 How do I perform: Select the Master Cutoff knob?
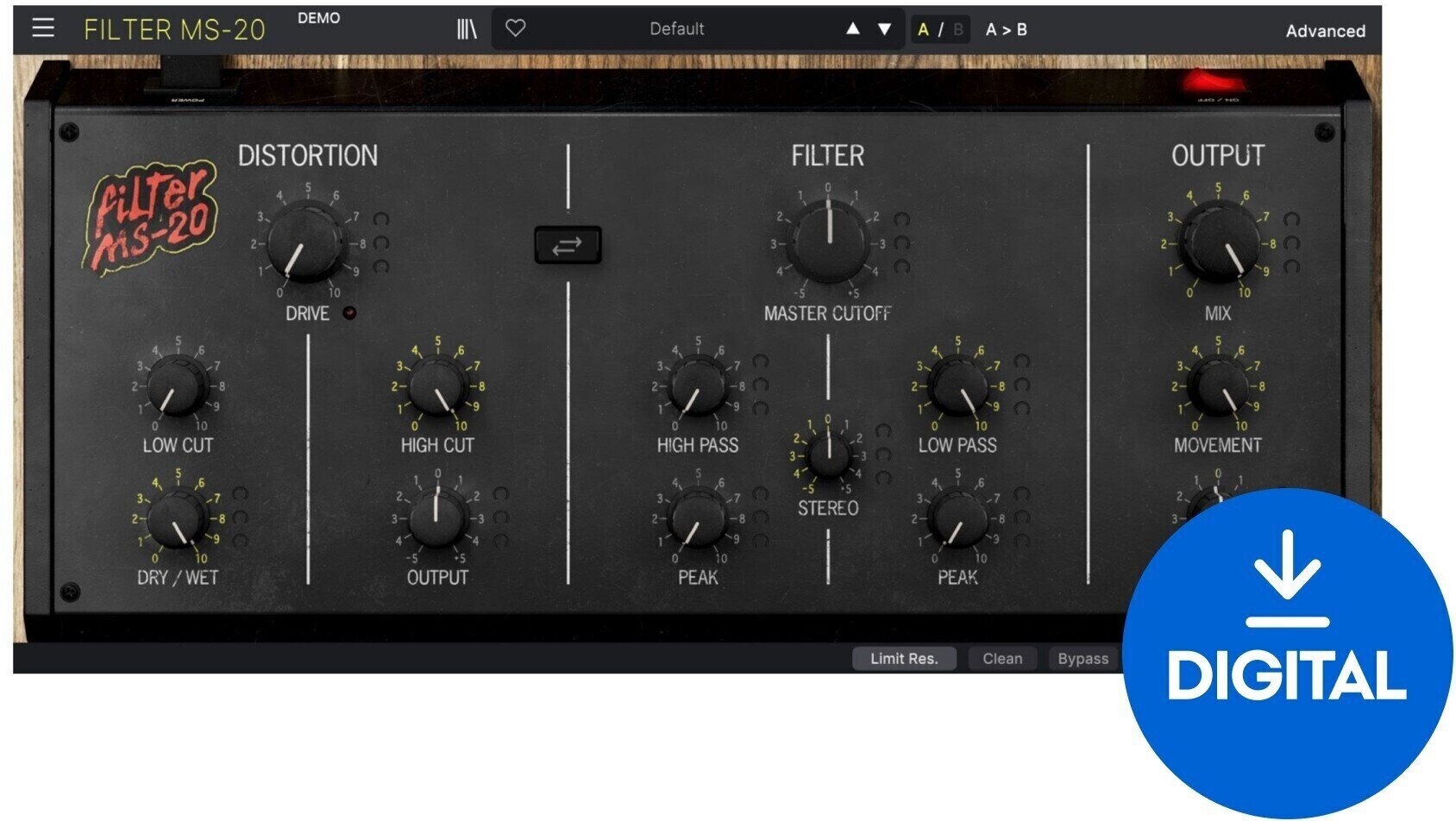click(830, 242)
